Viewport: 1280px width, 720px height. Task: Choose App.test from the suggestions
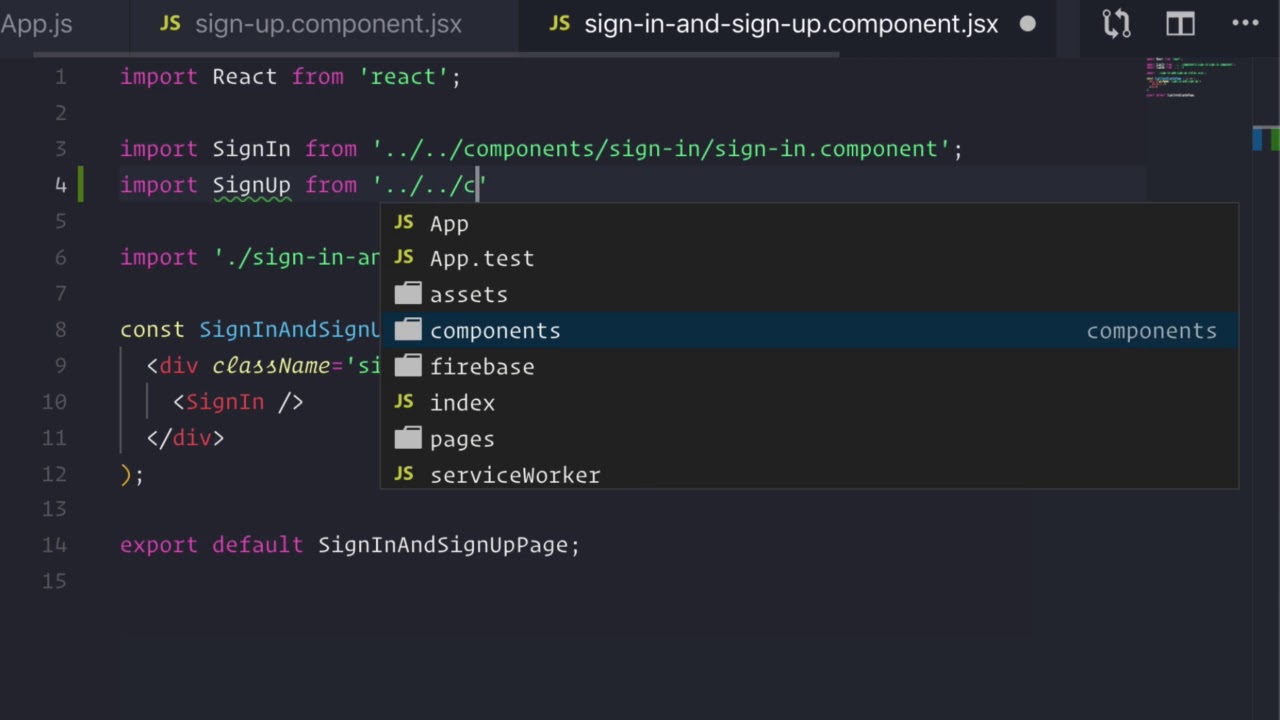(x=809, y=258)
